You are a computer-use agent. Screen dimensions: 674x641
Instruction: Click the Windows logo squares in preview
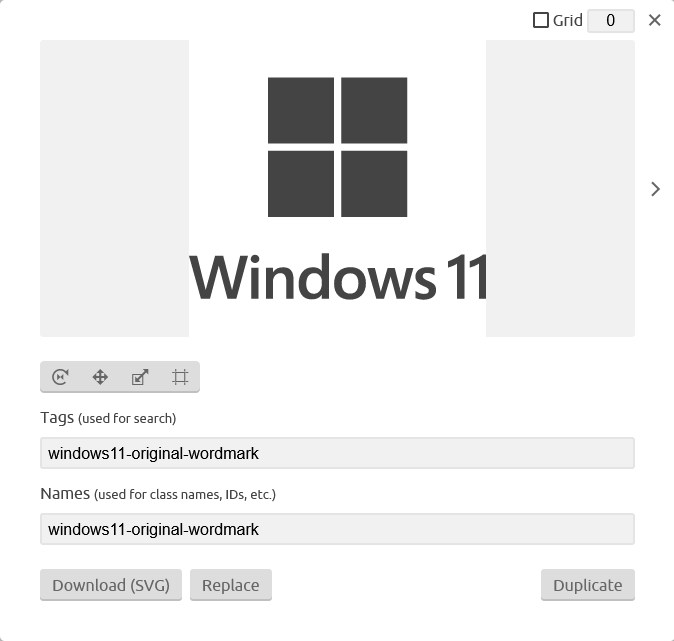[x=337, y=147]
